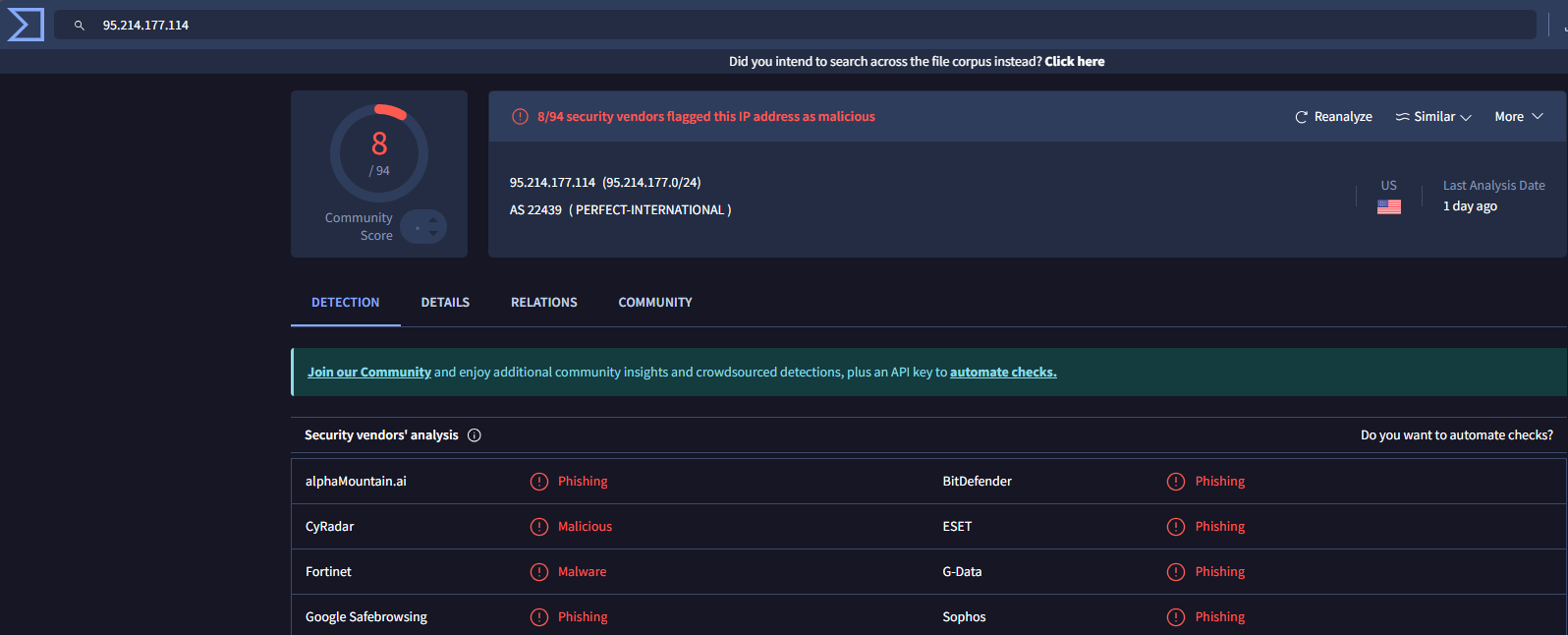Click the 'Malicious' verdict for CyRadar
1568x635 pixels.
[586, 527]
